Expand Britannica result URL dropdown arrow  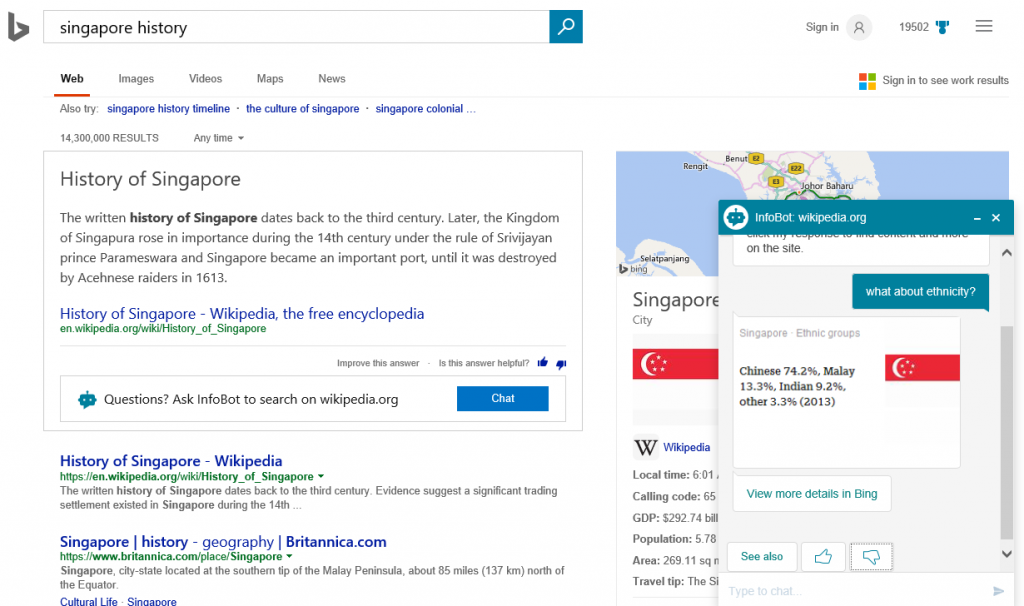[289, 556]
